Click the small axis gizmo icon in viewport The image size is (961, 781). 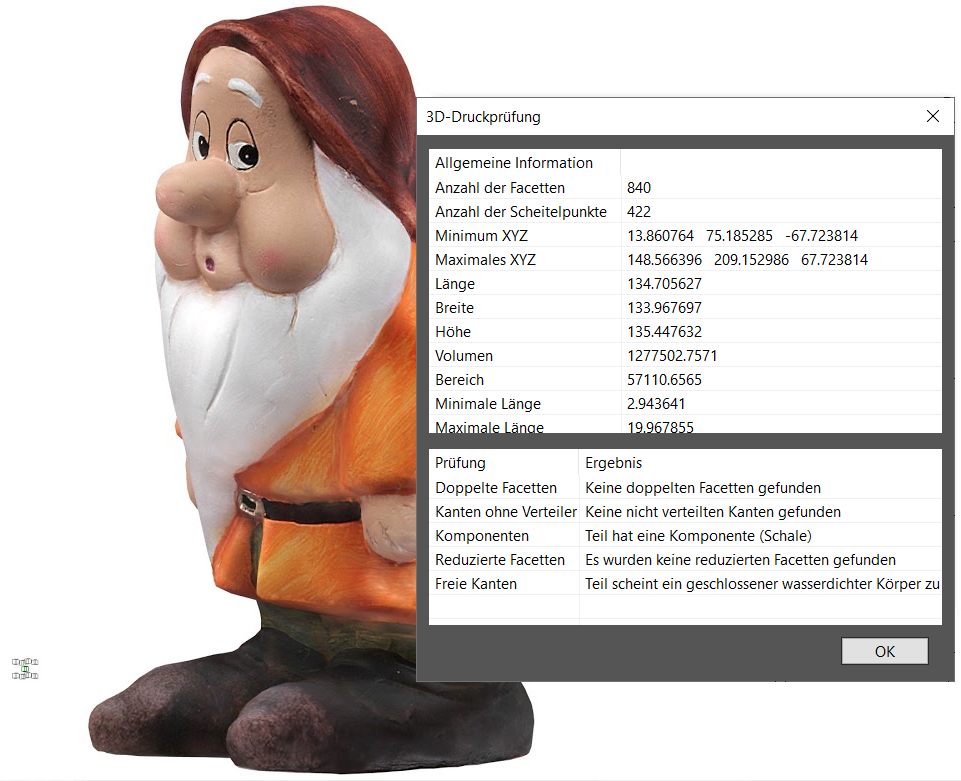click(25, 669)
